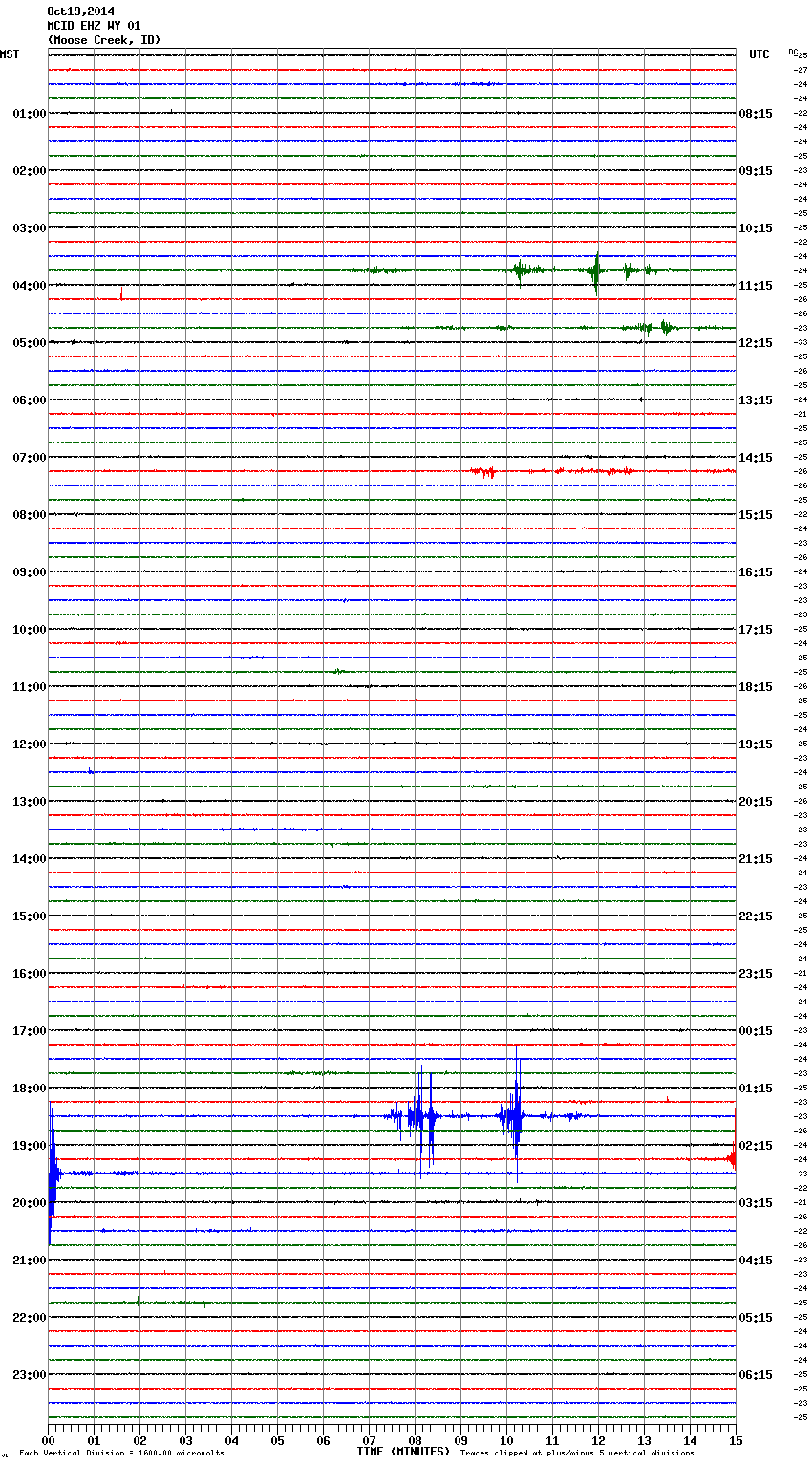The width and height of the screenshot is (812, 1466).
Task: Click the red burst on the 07:15 trace
Action: (x=483, y=471)
